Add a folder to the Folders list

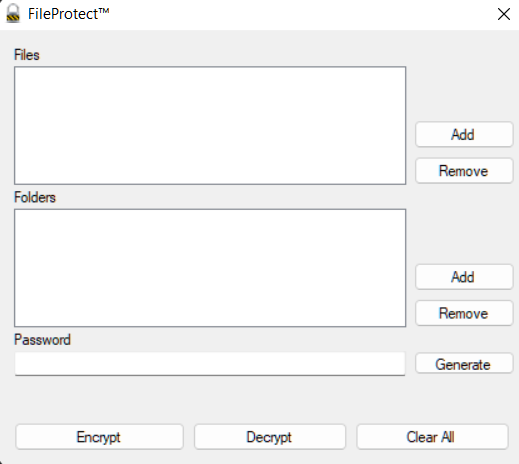464,277
